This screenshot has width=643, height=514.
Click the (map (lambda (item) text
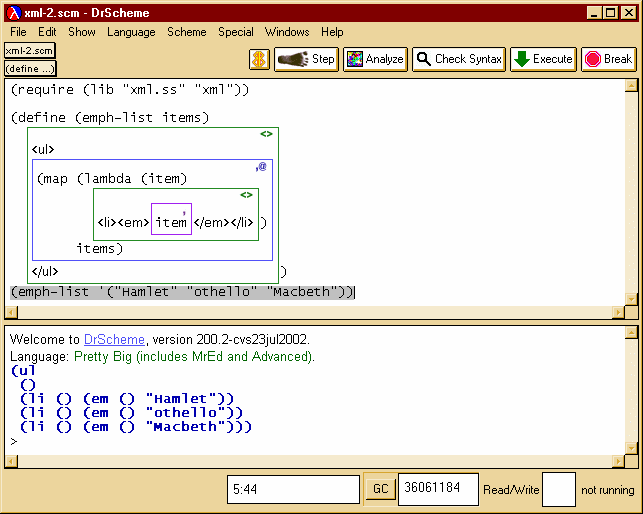[112, 179]
